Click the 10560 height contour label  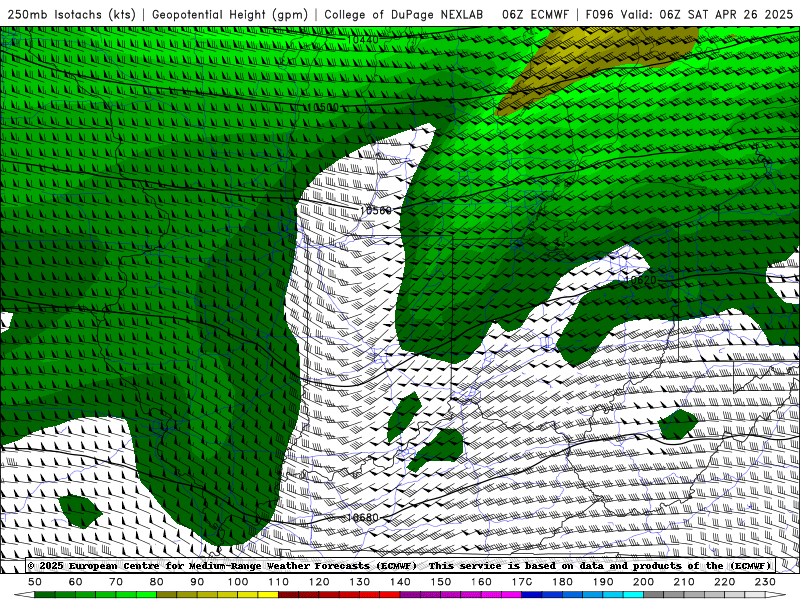coord(376,210)
